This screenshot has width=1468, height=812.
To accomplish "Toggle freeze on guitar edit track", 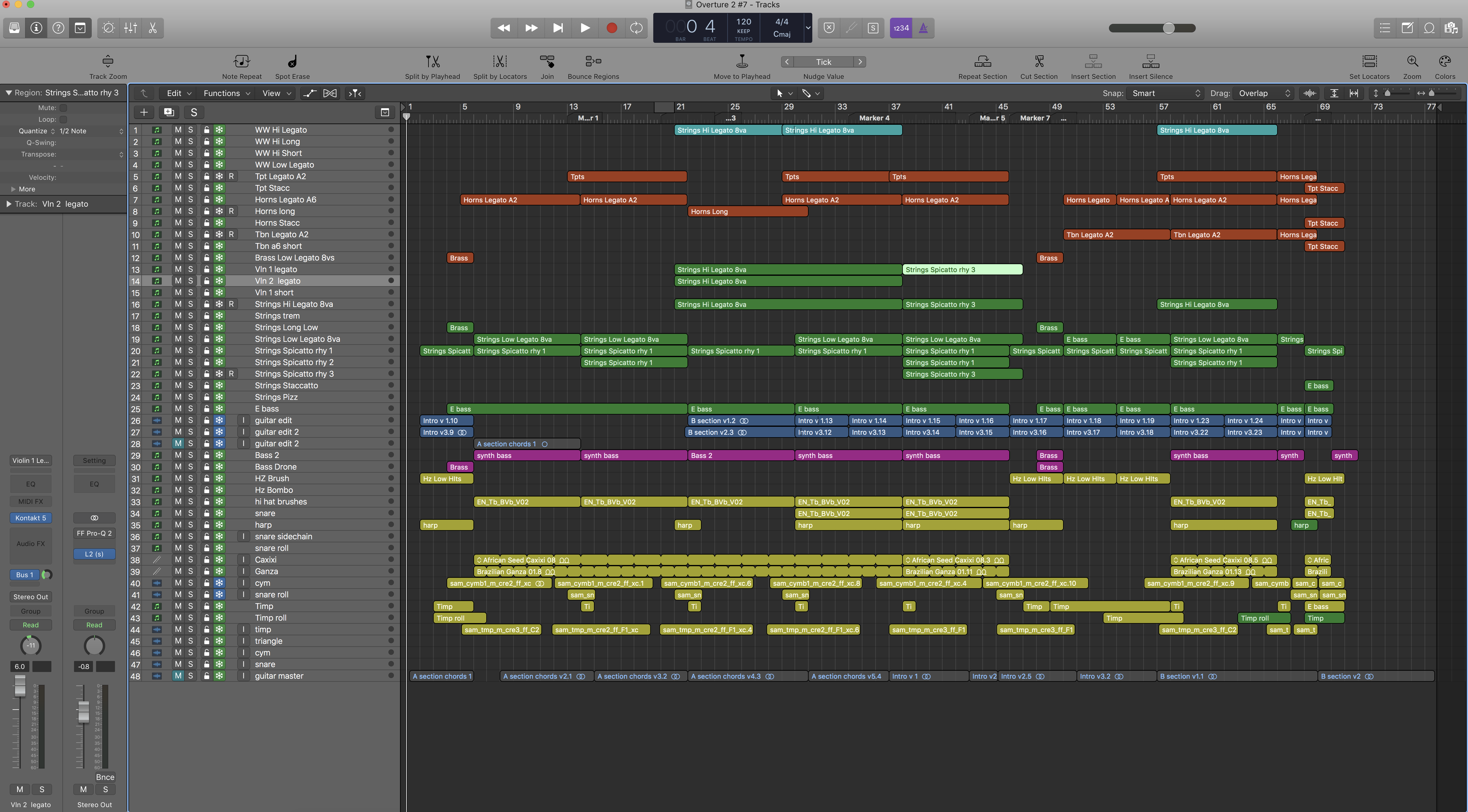I will click(219, 421).
